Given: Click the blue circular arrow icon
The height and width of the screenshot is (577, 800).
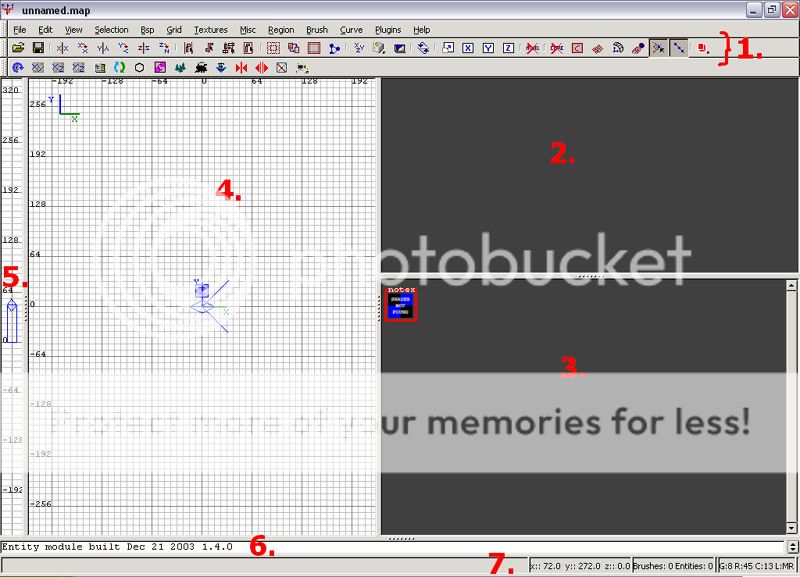Looking at the screenshot, I should coord(17,68).
